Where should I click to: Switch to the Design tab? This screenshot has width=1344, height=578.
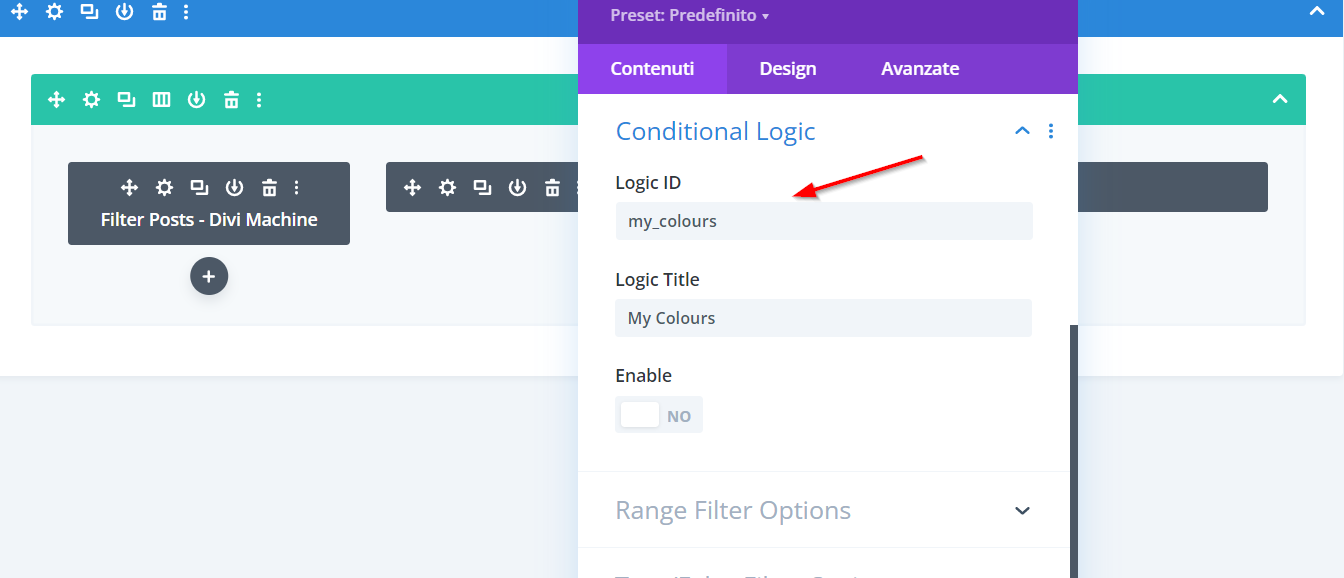point(788,69)
